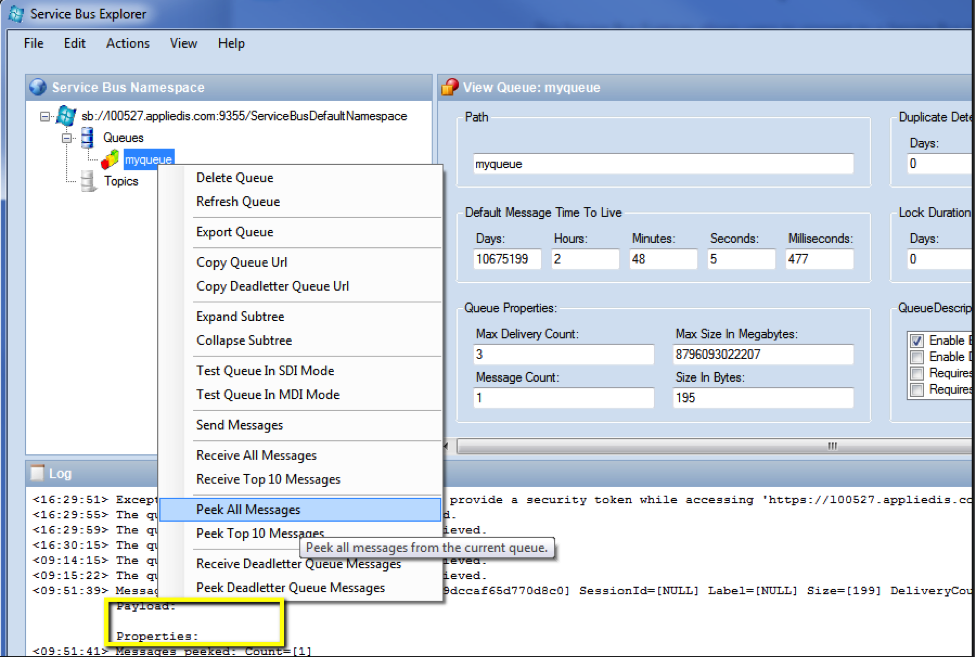Choose Delete Queue in the context menu
975x658 pixels.
[x=234, y=178]
